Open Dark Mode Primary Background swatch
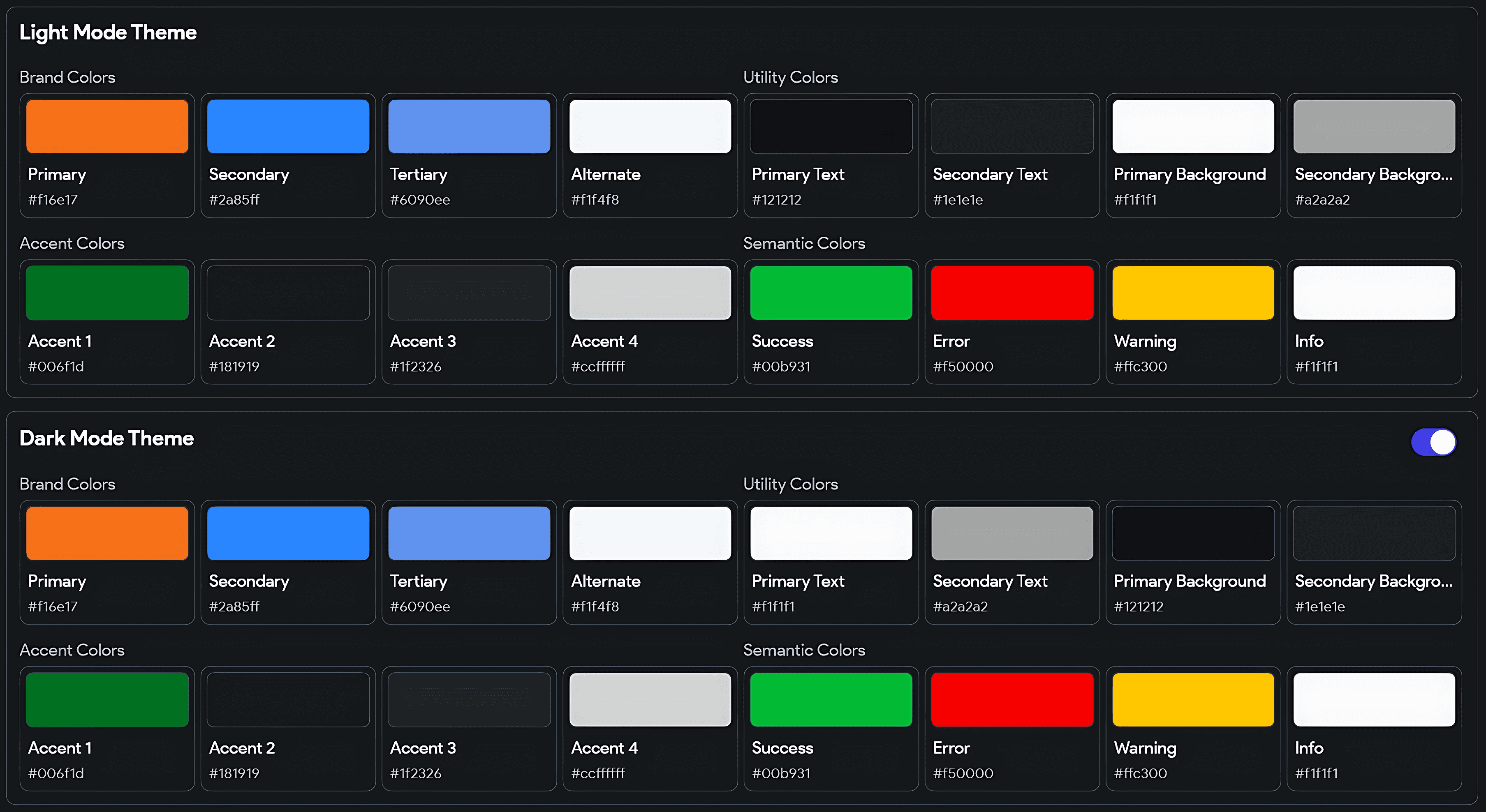This screenshot has width=1486, height=812. [1193, 533]
